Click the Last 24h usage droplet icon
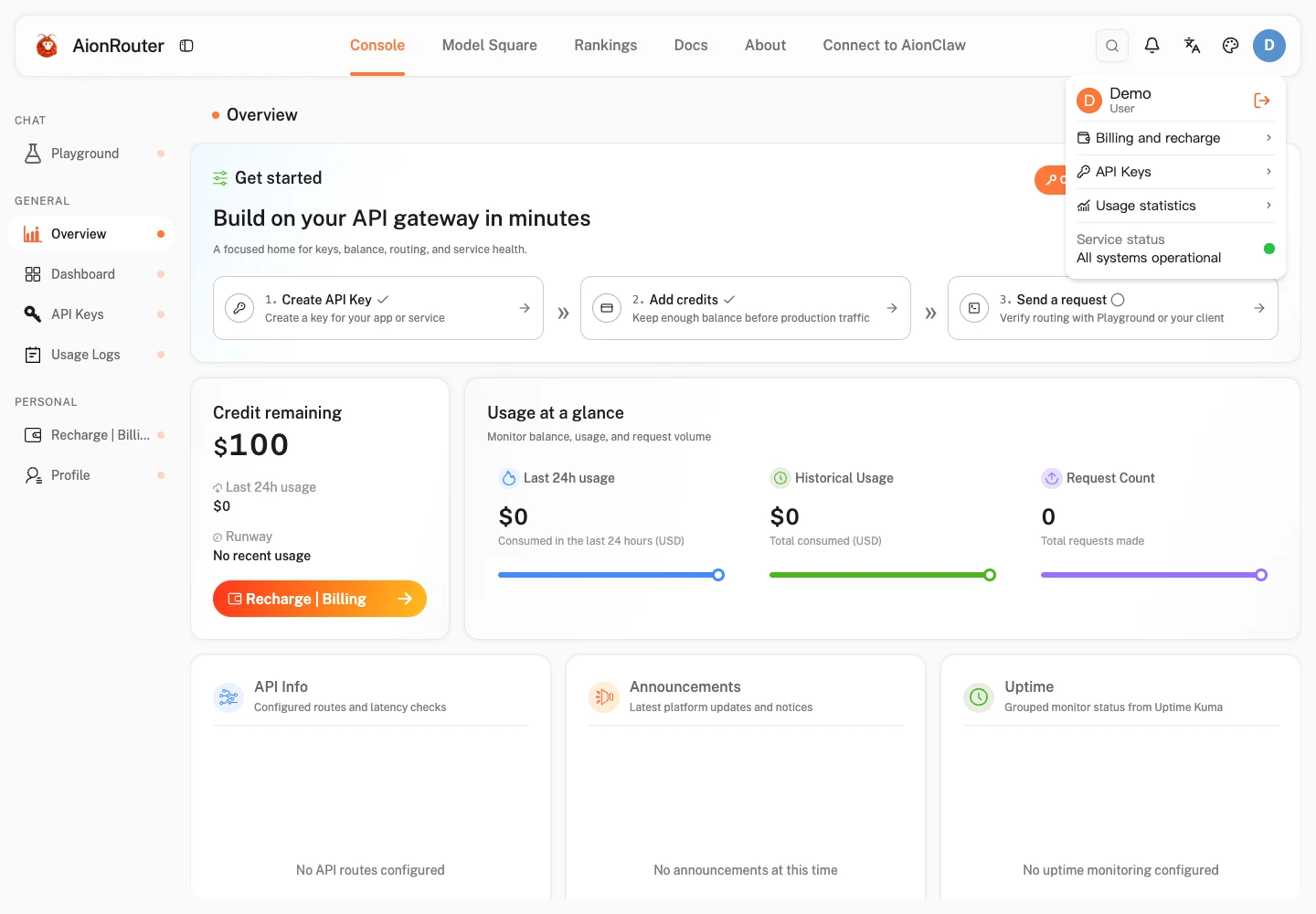Viewport: 1316px width, 914px height. [509, 478]
